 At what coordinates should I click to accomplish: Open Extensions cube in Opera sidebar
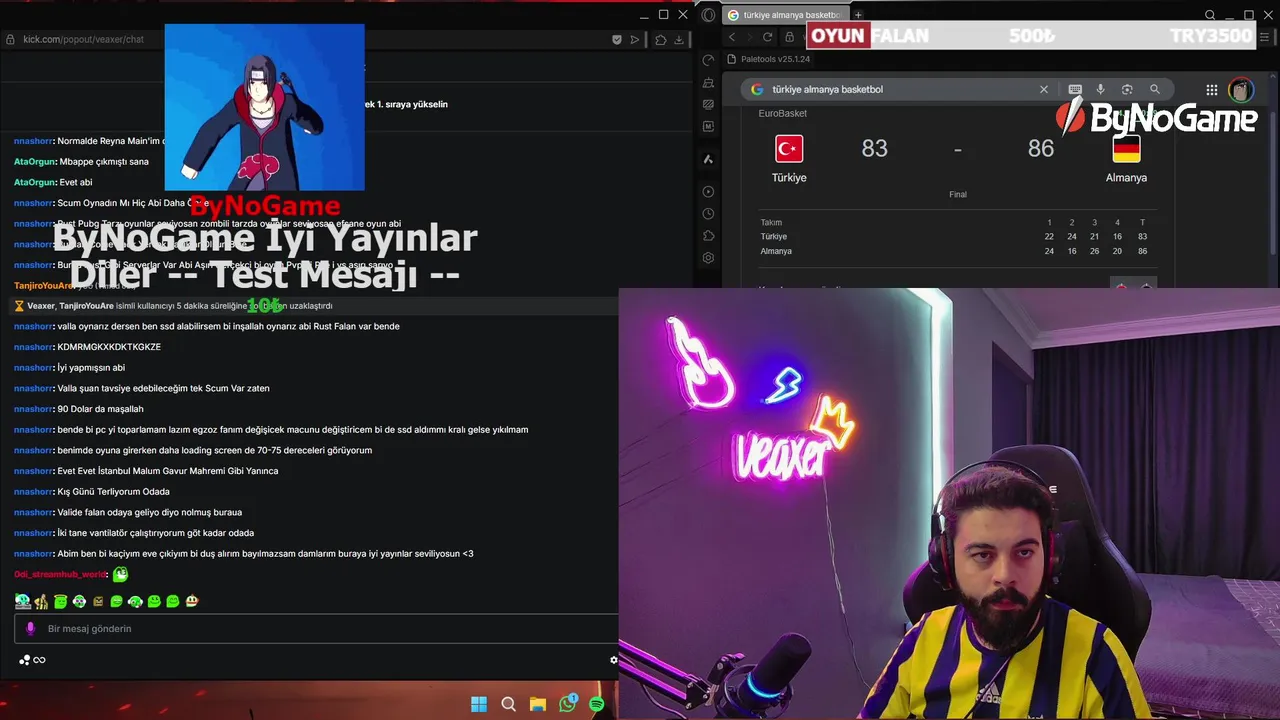click(709, 236)
